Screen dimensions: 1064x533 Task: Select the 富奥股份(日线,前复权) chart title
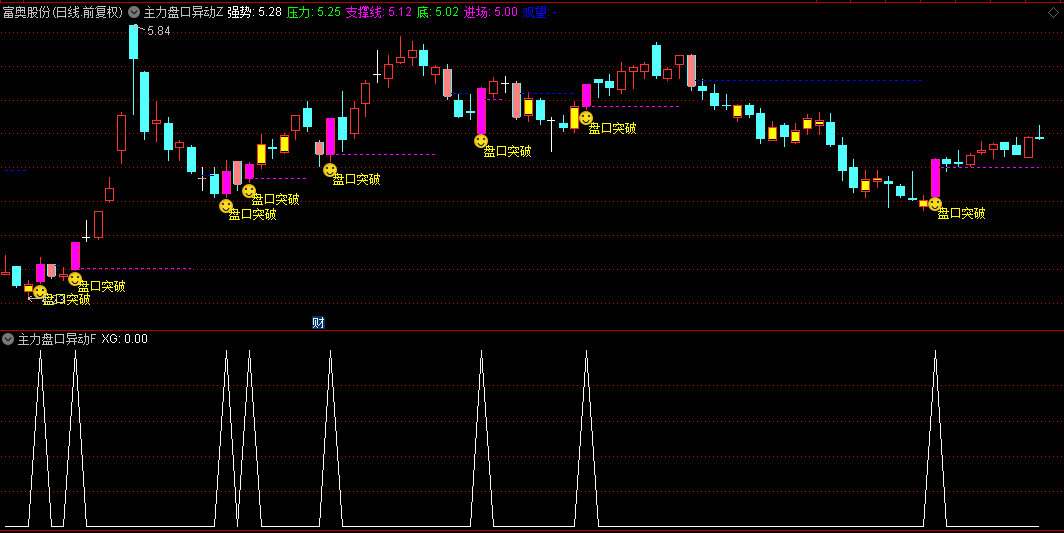[x=62, y=13]
